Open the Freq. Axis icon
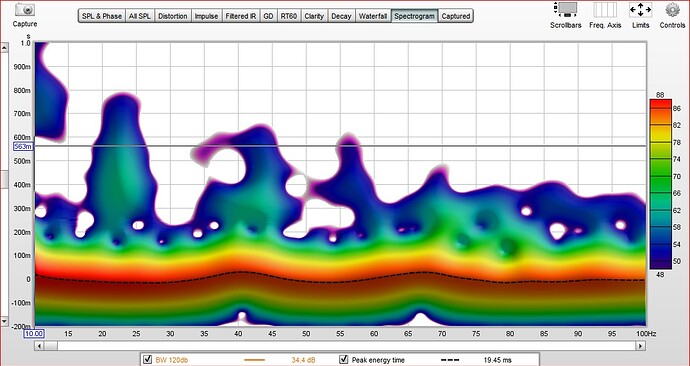Viewport: 690px width, 366px height. point(605,10)
